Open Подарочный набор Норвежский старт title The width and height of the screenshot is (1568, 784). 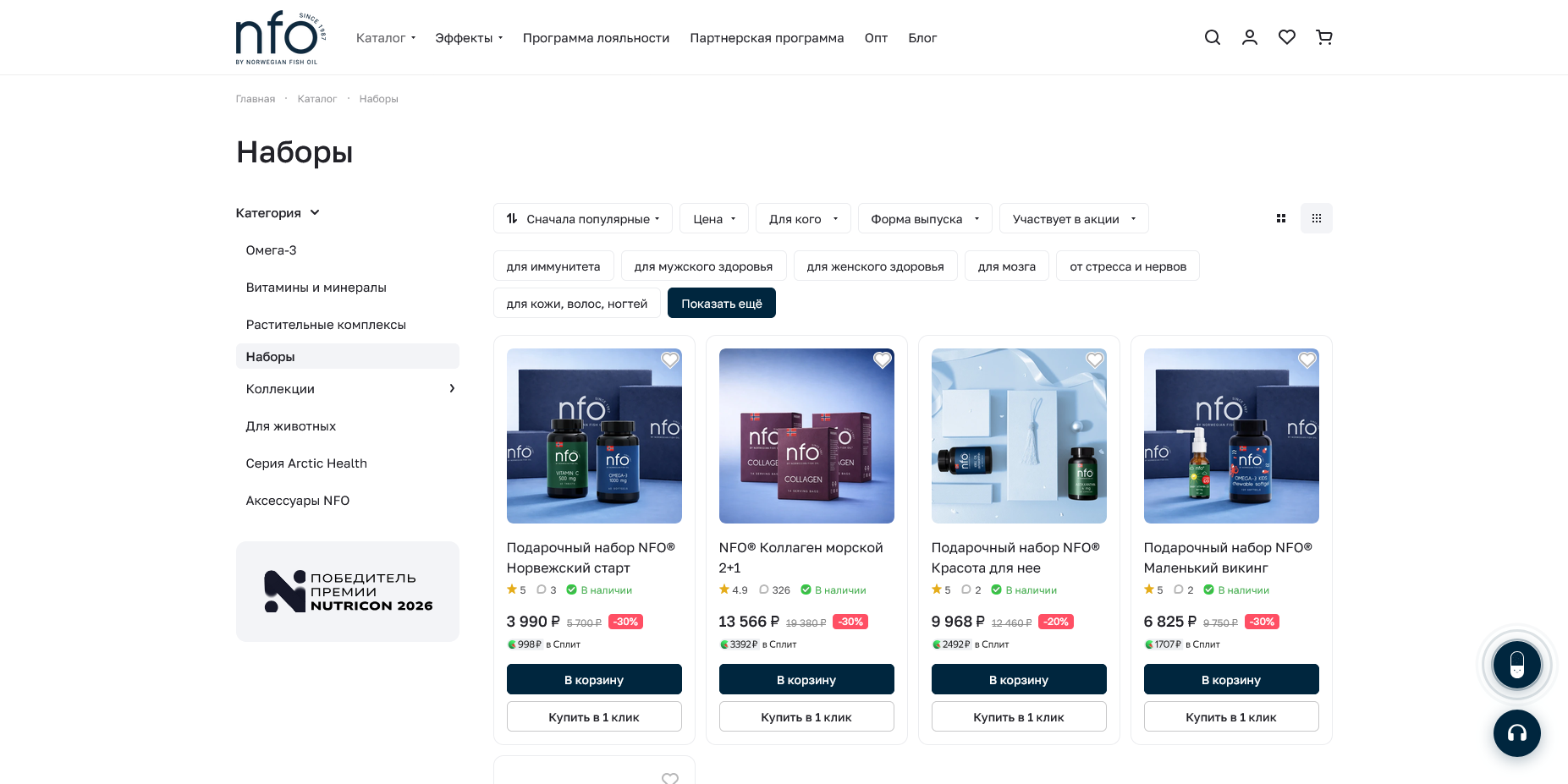point(591,557)
